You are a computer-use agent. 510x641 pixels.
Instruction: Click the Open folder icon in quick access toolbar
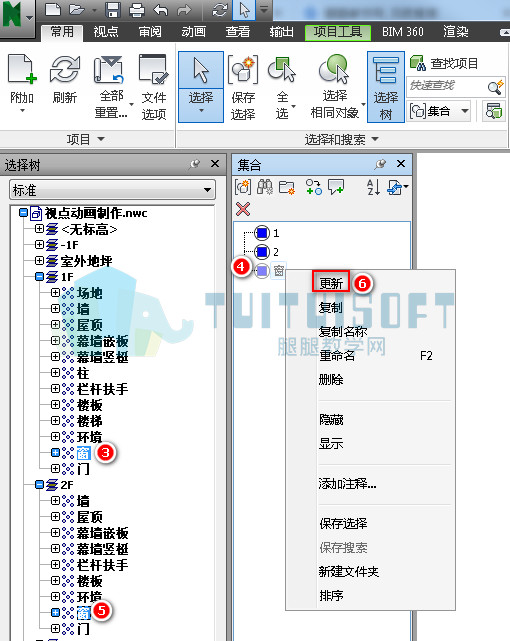point(76,9)
